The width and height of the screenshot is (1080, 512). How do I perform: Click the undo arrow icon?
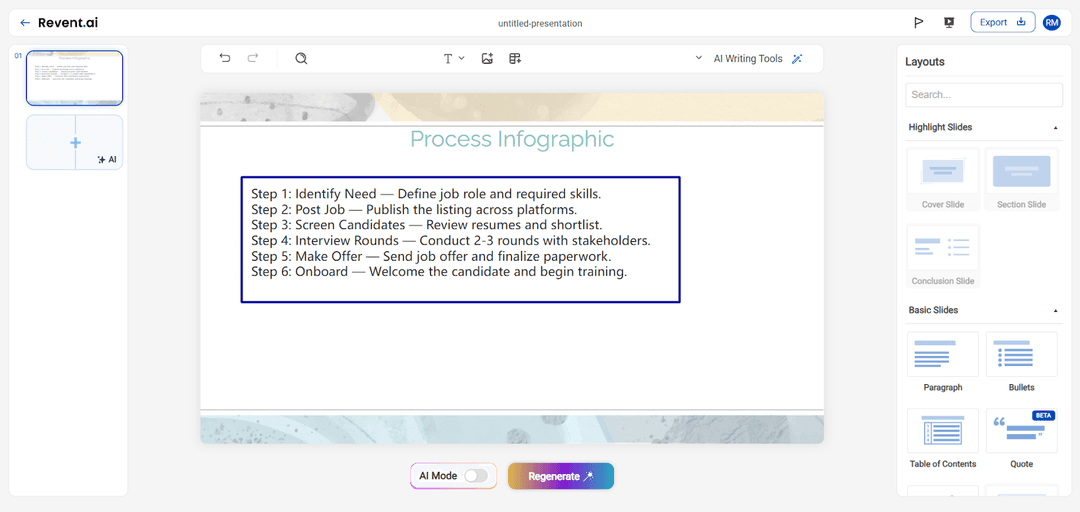point(225,59)
